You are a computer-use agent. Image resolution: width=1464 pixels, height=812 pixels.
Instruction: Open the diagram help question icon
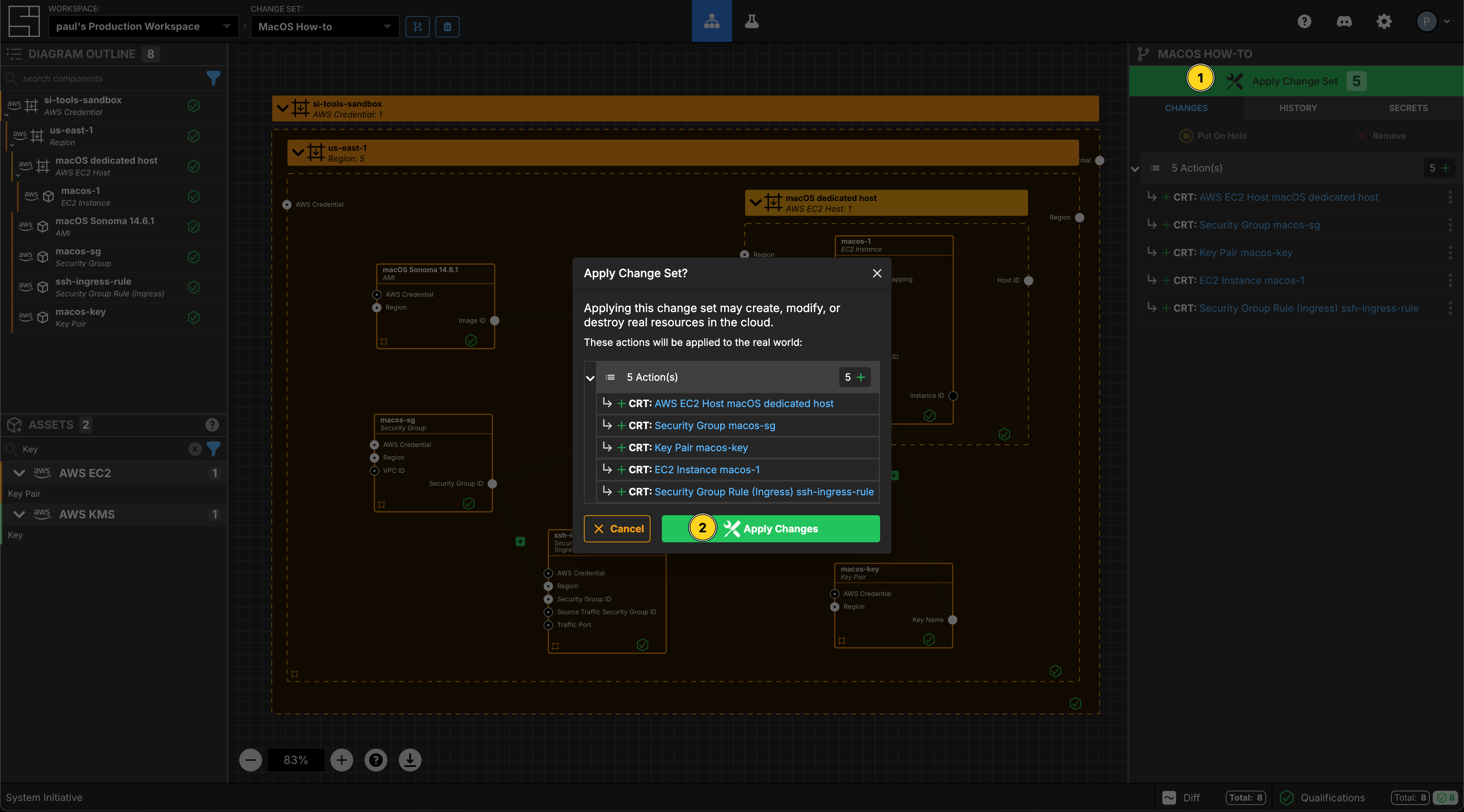coord(376,760)
